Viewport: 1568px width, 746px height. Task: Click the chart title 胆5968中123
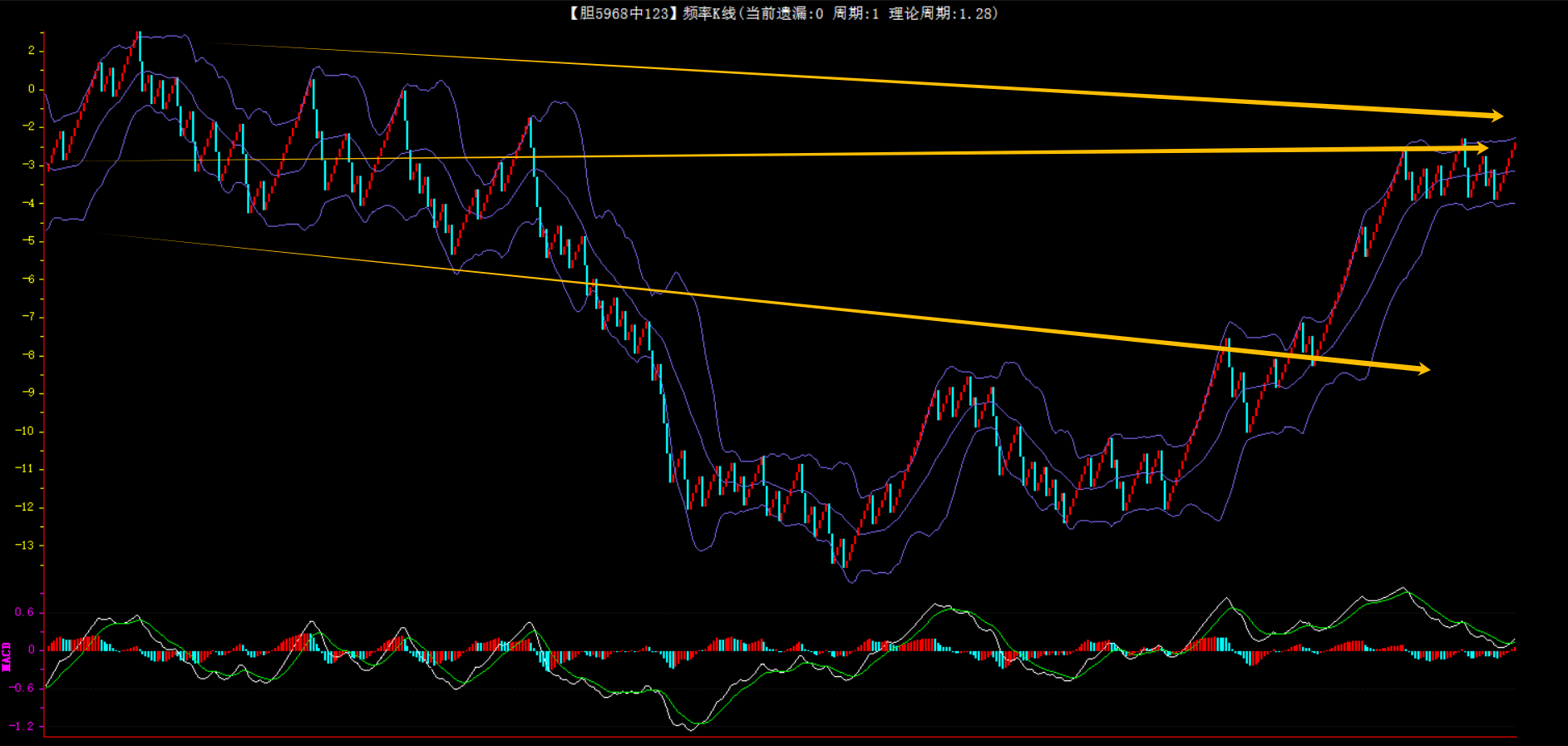tap(624, 13)
